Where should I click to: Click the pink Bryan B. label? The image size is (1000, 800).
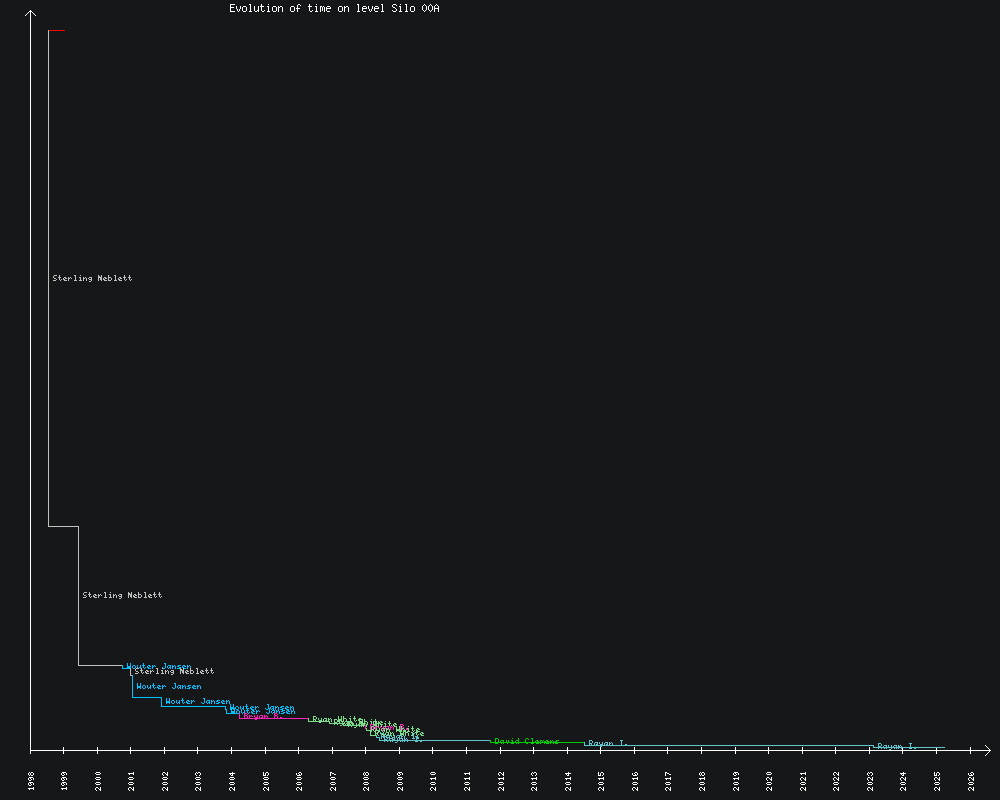point(263,716)
